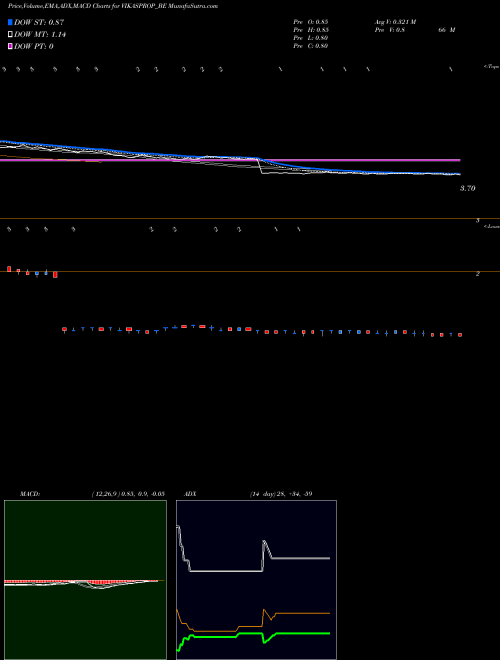
Task: Click the white DOW MT legend swatch
Action: click(x=10, y=35)
